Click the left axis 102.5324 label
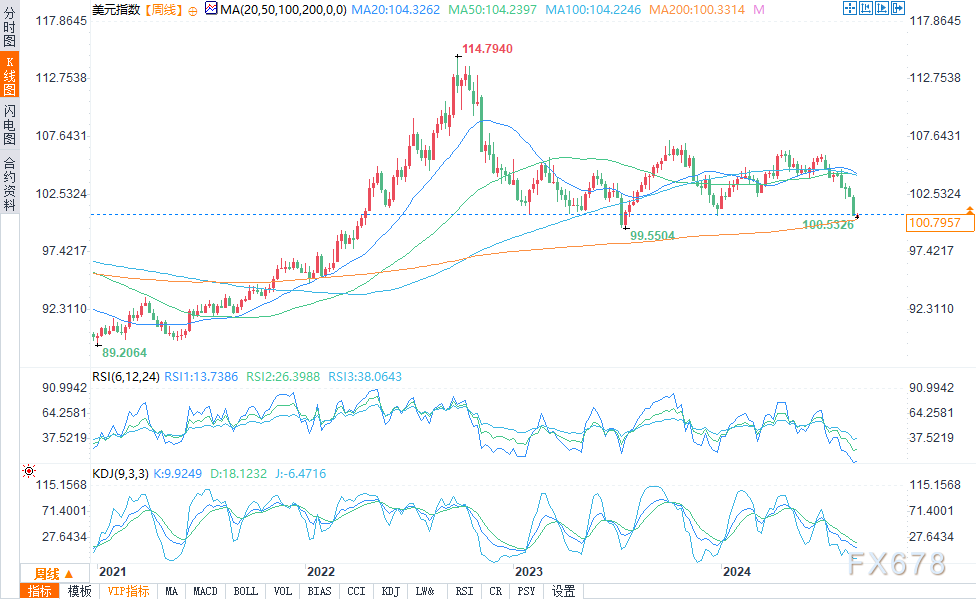 pos(61,194)
